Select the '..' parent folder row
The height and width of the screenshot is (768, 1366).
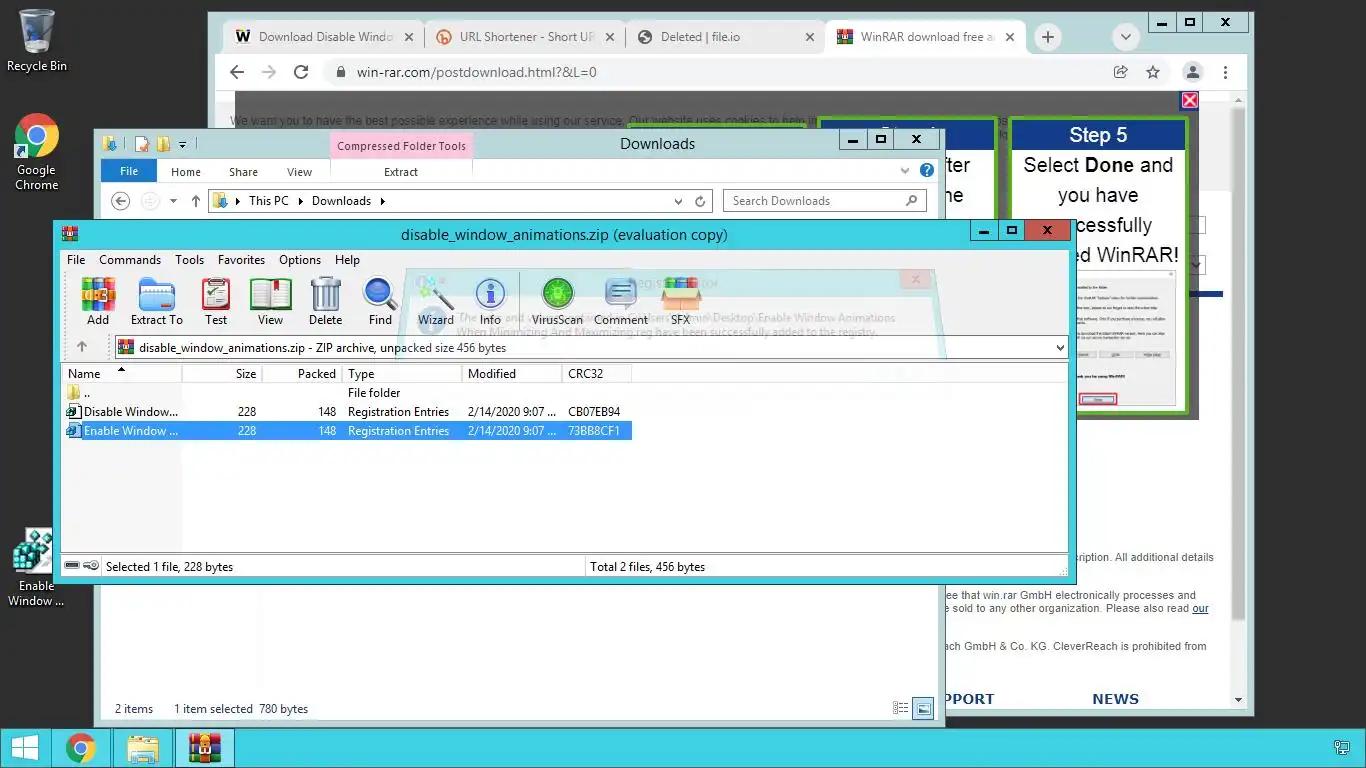(346, 393)
